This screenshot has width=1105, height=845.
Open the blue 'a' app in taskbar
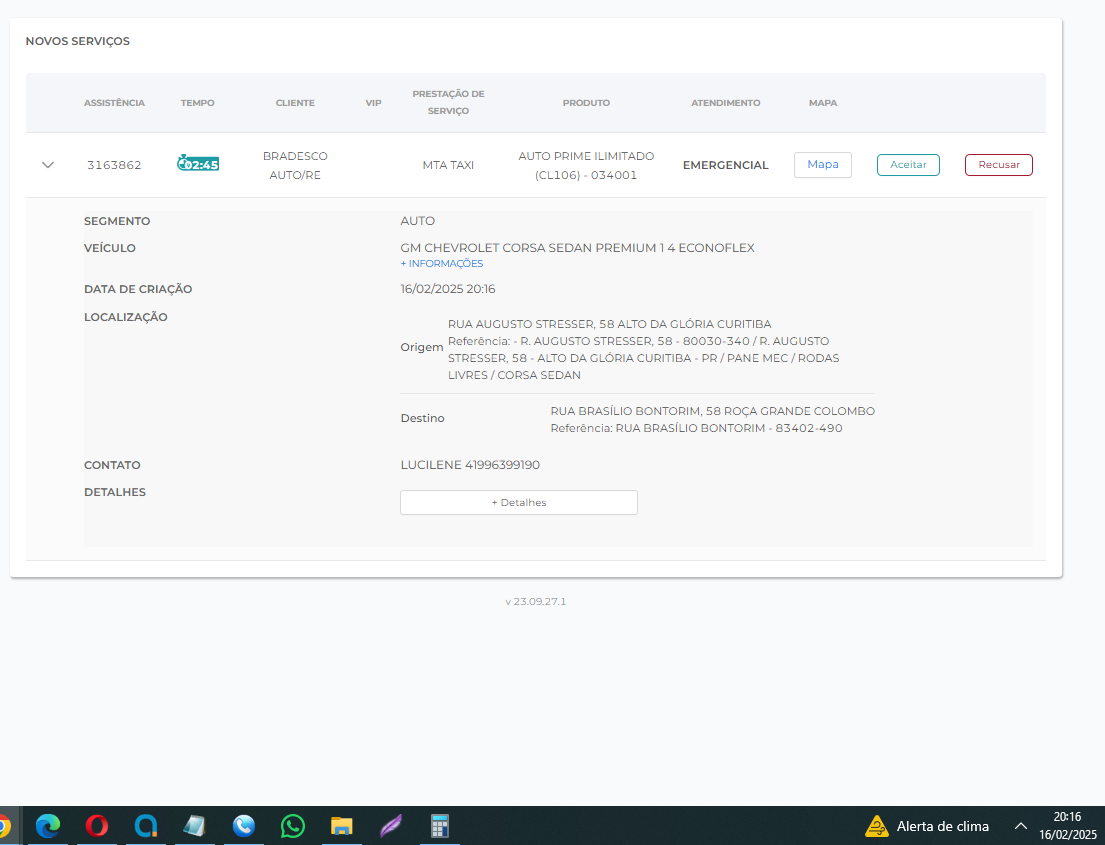click(146, 826)
